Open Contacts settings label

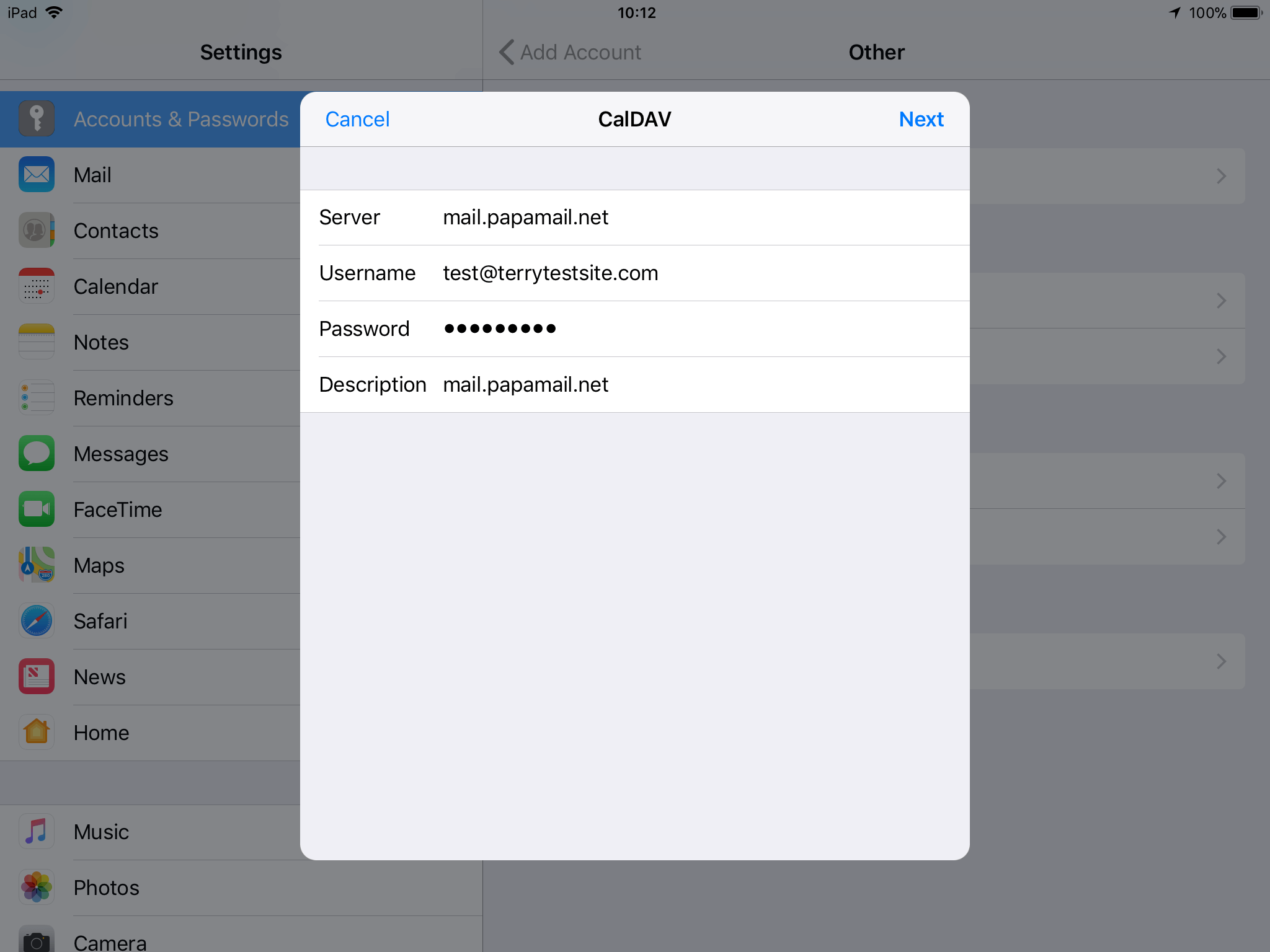click(116, 231)
